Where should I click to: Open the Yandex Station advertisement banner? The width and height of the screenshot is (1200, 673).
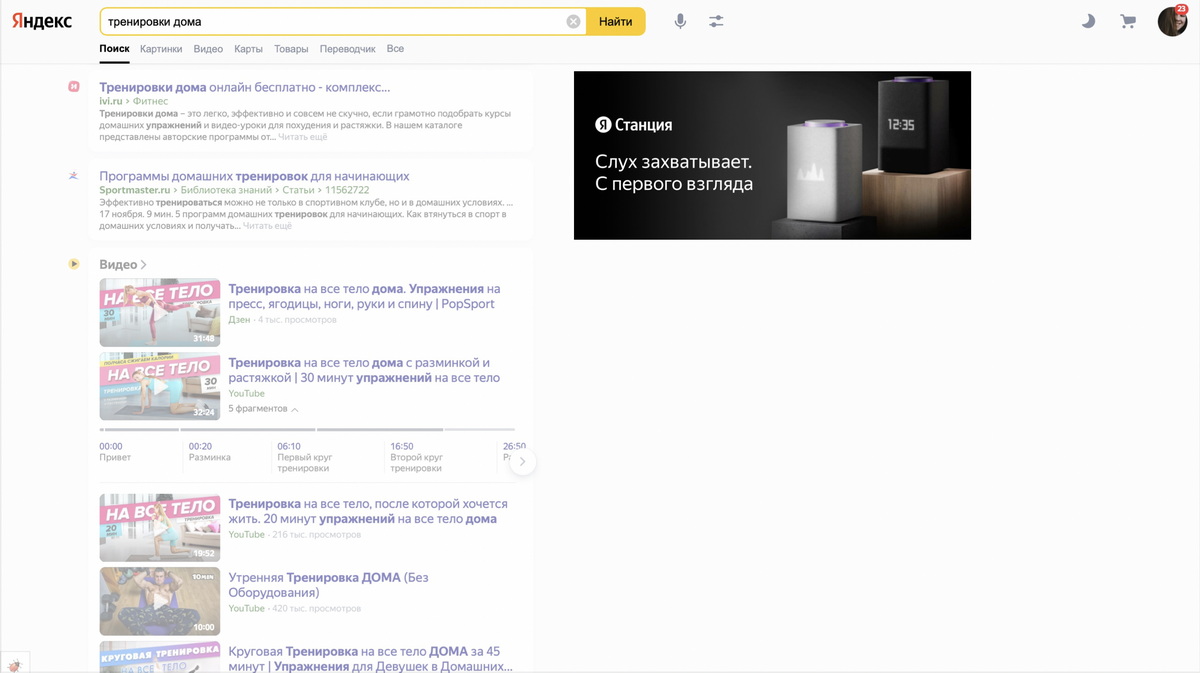772,155
